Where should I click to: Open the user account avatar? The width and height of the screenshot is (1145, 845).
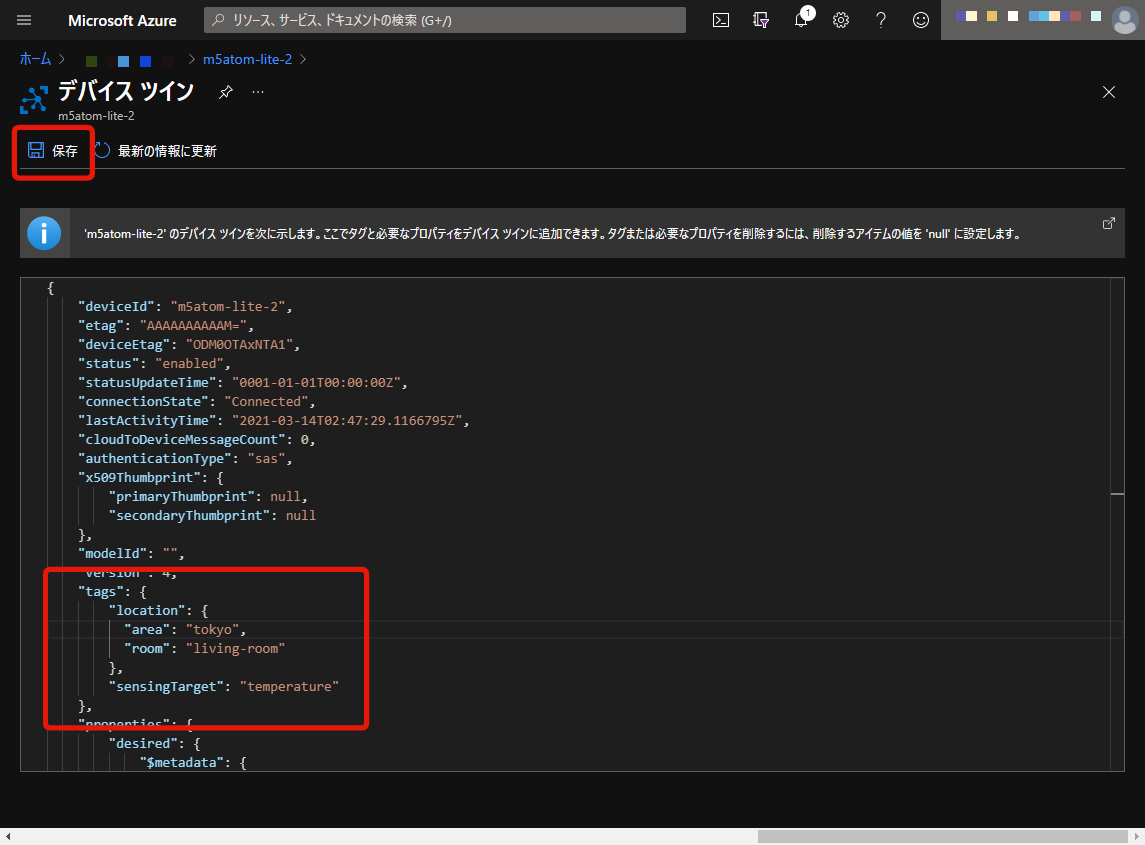pyautogui.click(x=1125, y=20)
